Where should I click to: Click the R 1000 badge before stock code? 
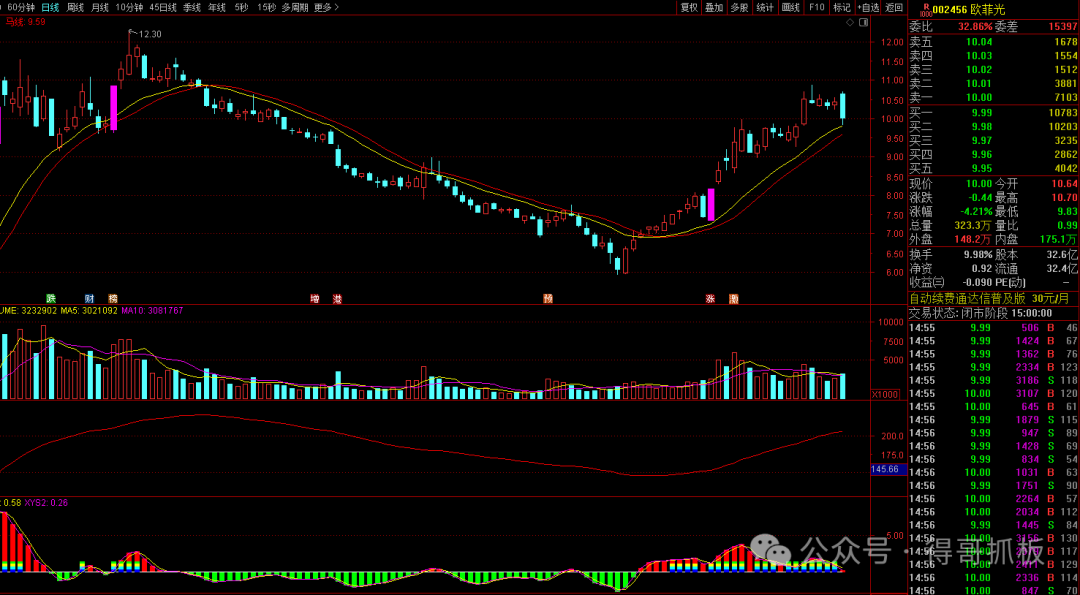click(926, 8)
